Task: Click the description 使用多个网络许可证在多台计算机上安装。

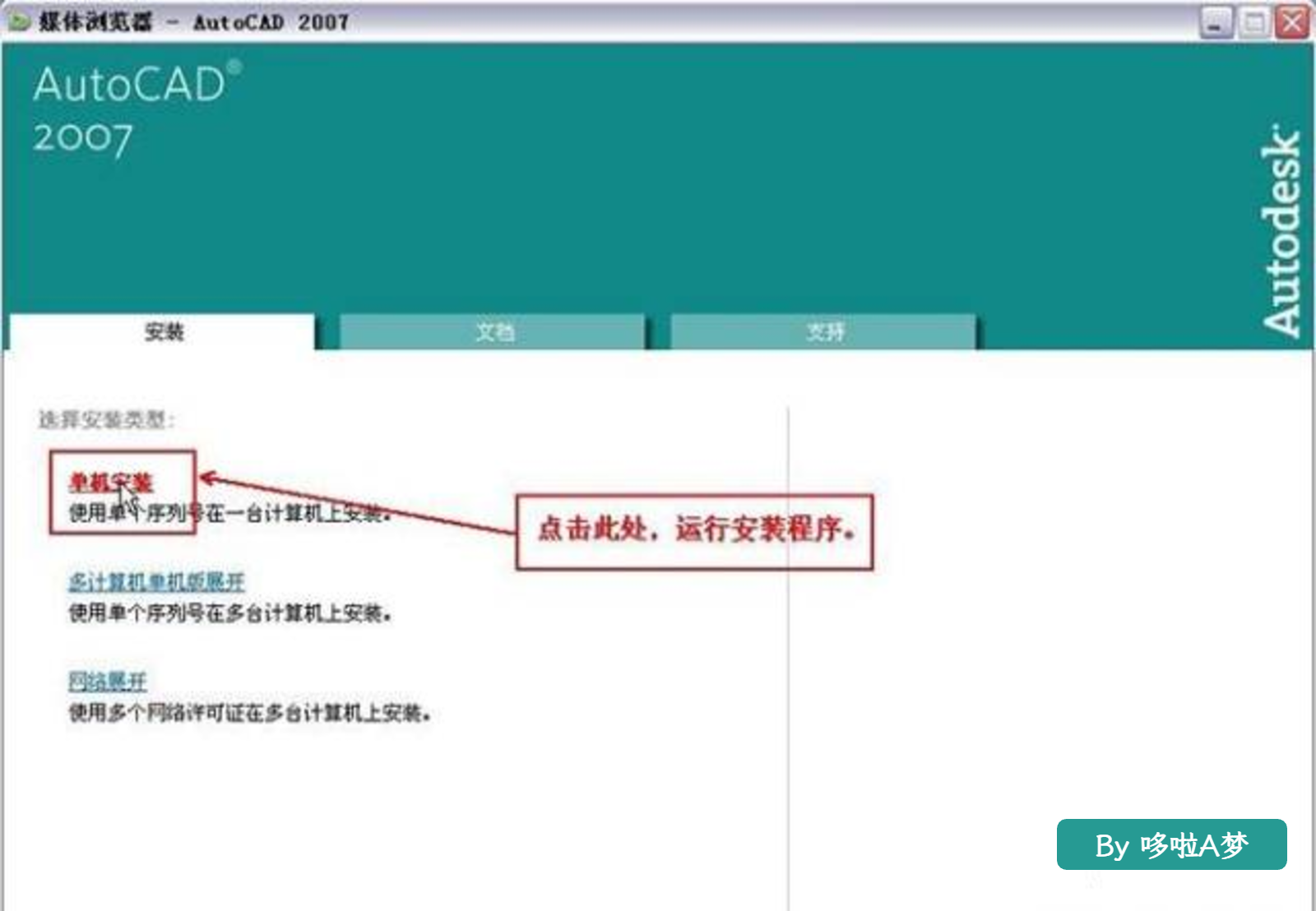Action: pyautogui.click(x=249, y=713)
